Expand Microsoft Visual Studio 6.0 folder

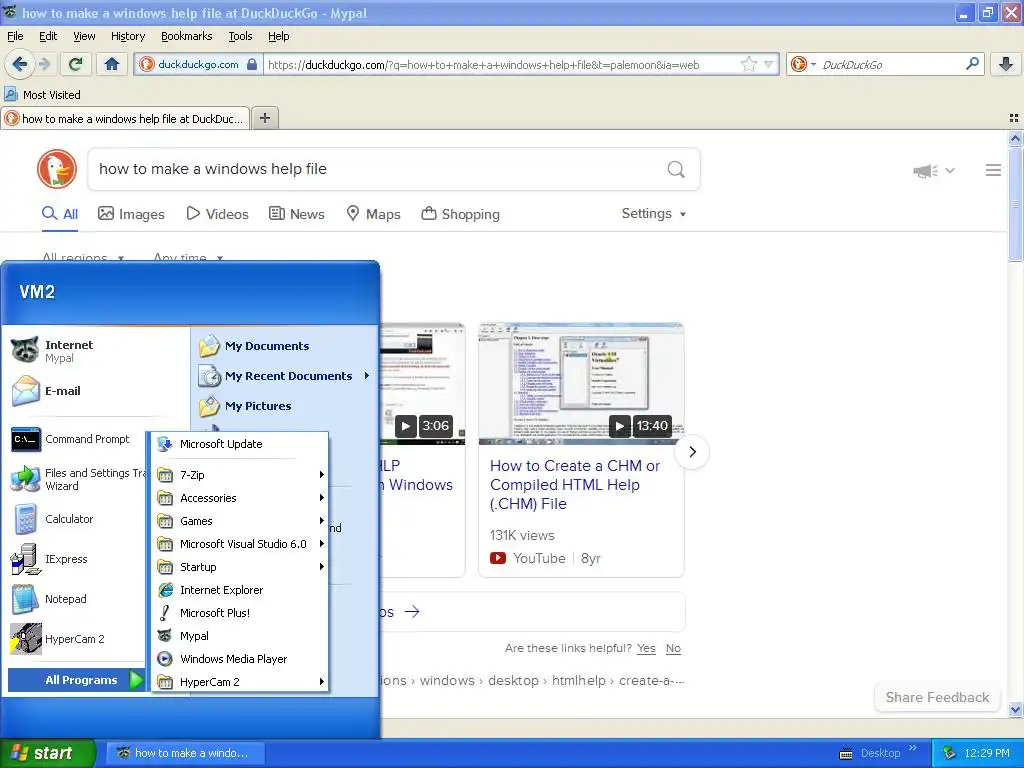(240, 544)
